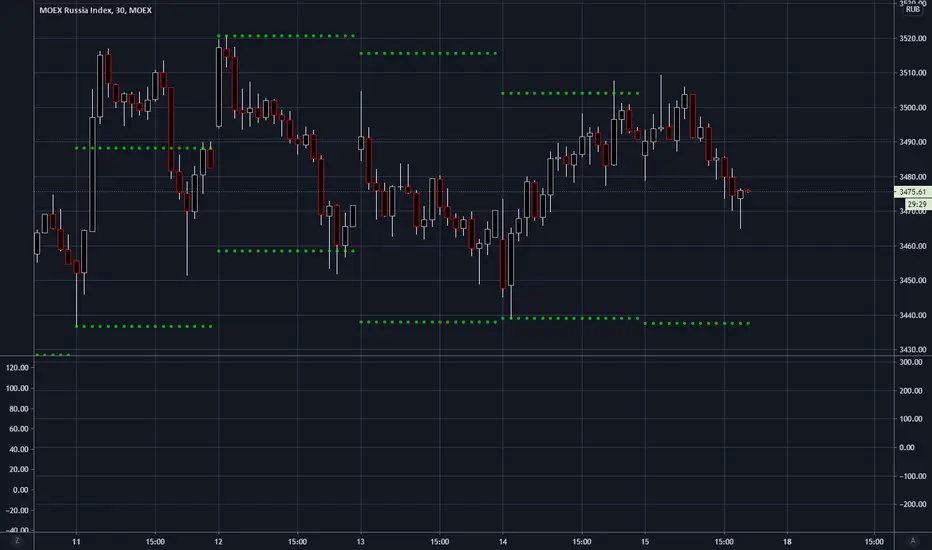Open the timezone menu labeled Z
Screen dimensions: 932x550
tap(17, 541)
